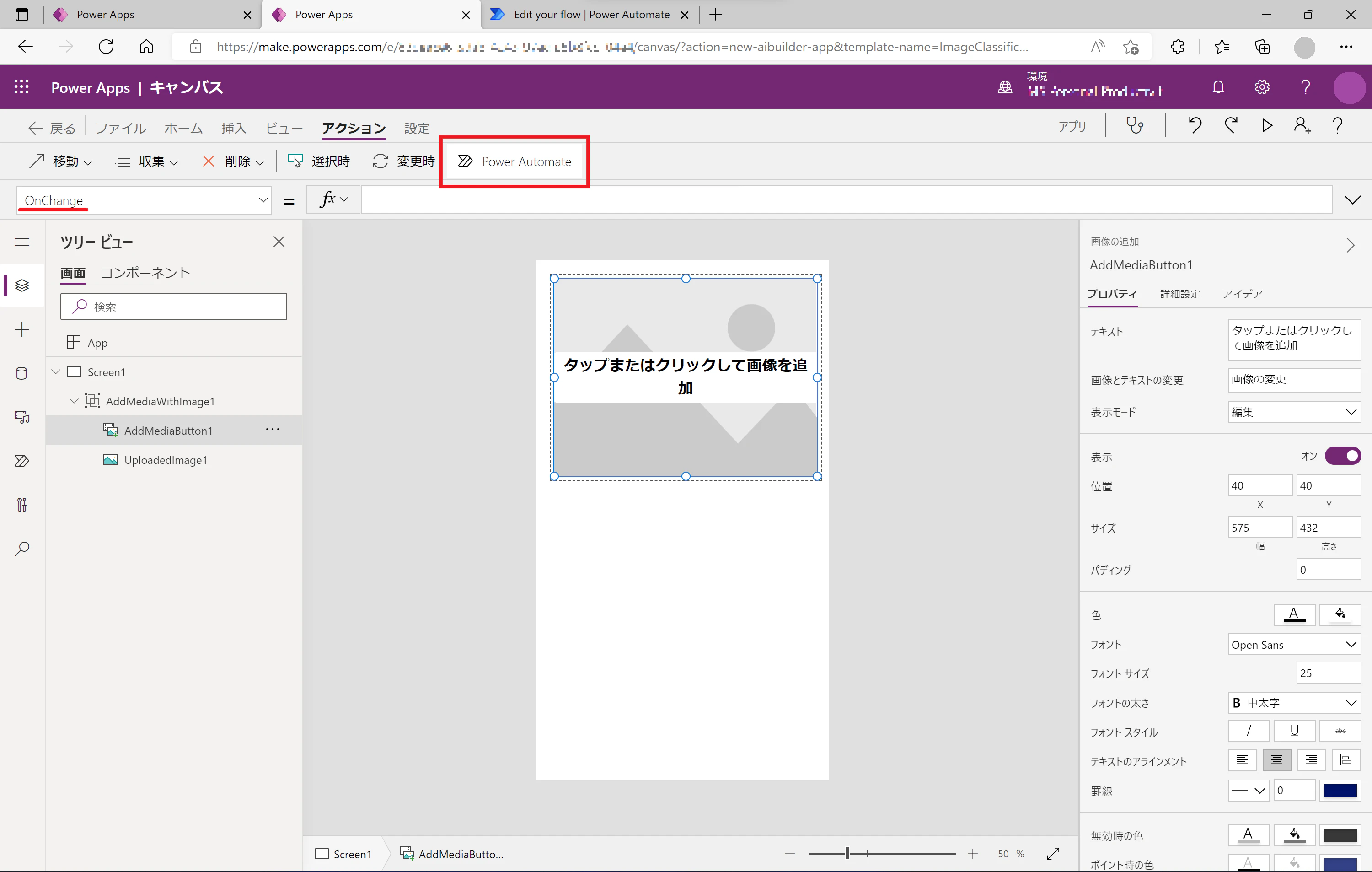Expand the formula bar chevron at the right
Screen dimensions: 1372x872
[x=1352, y=199]
